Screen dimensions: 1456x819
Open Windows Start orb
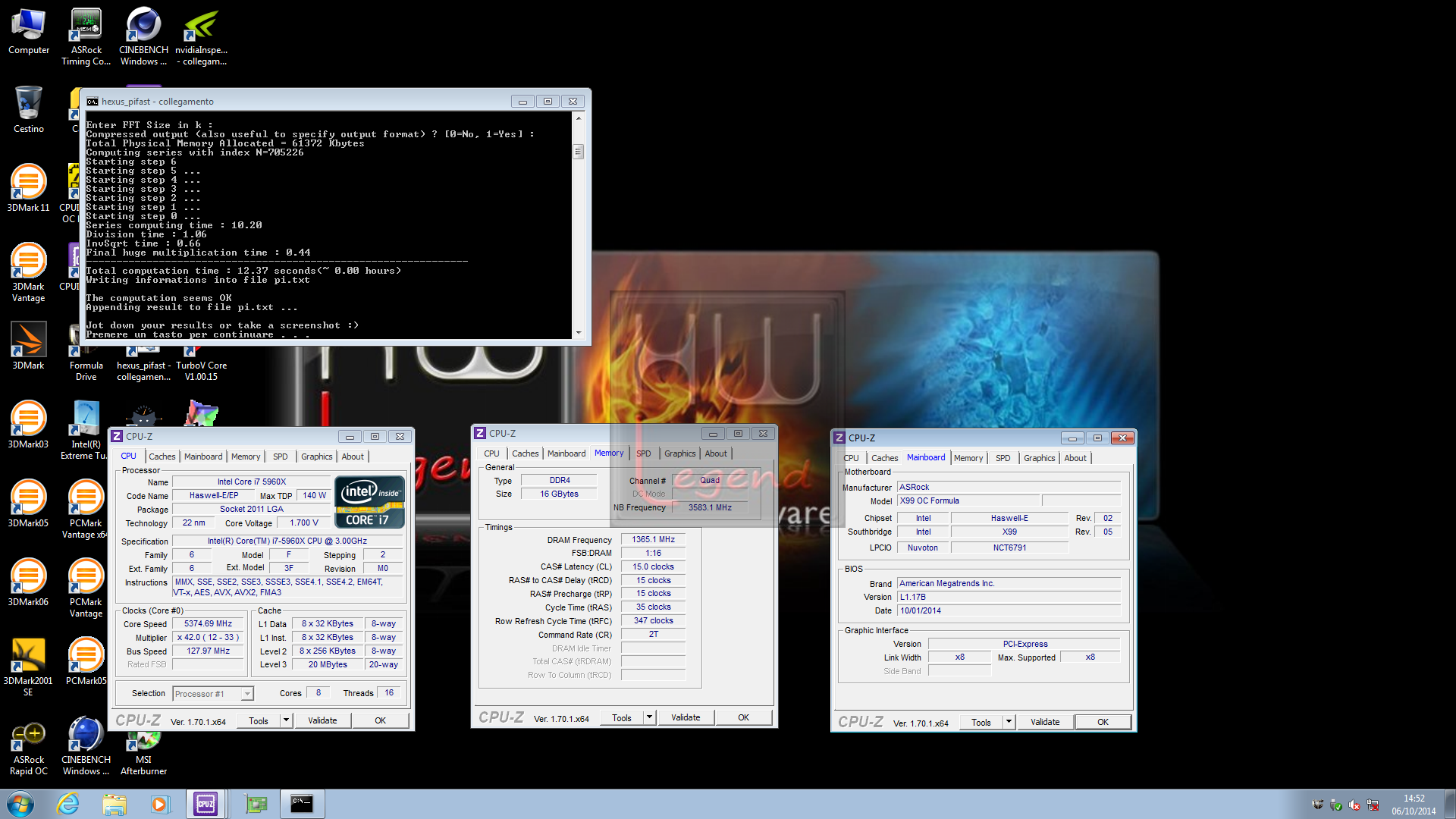[20, 804]
